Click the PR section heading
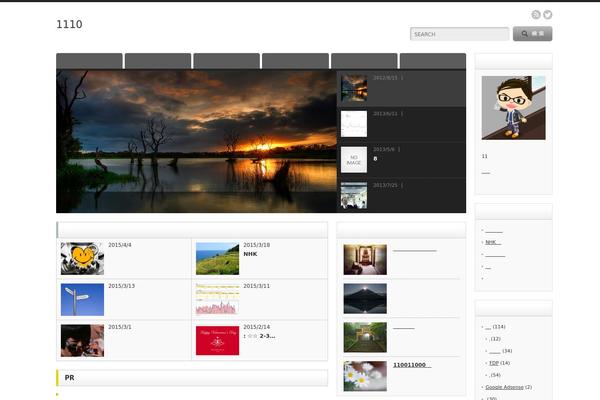Image resolution: width=600 pixels, height=400 pixels. (69, 378)
